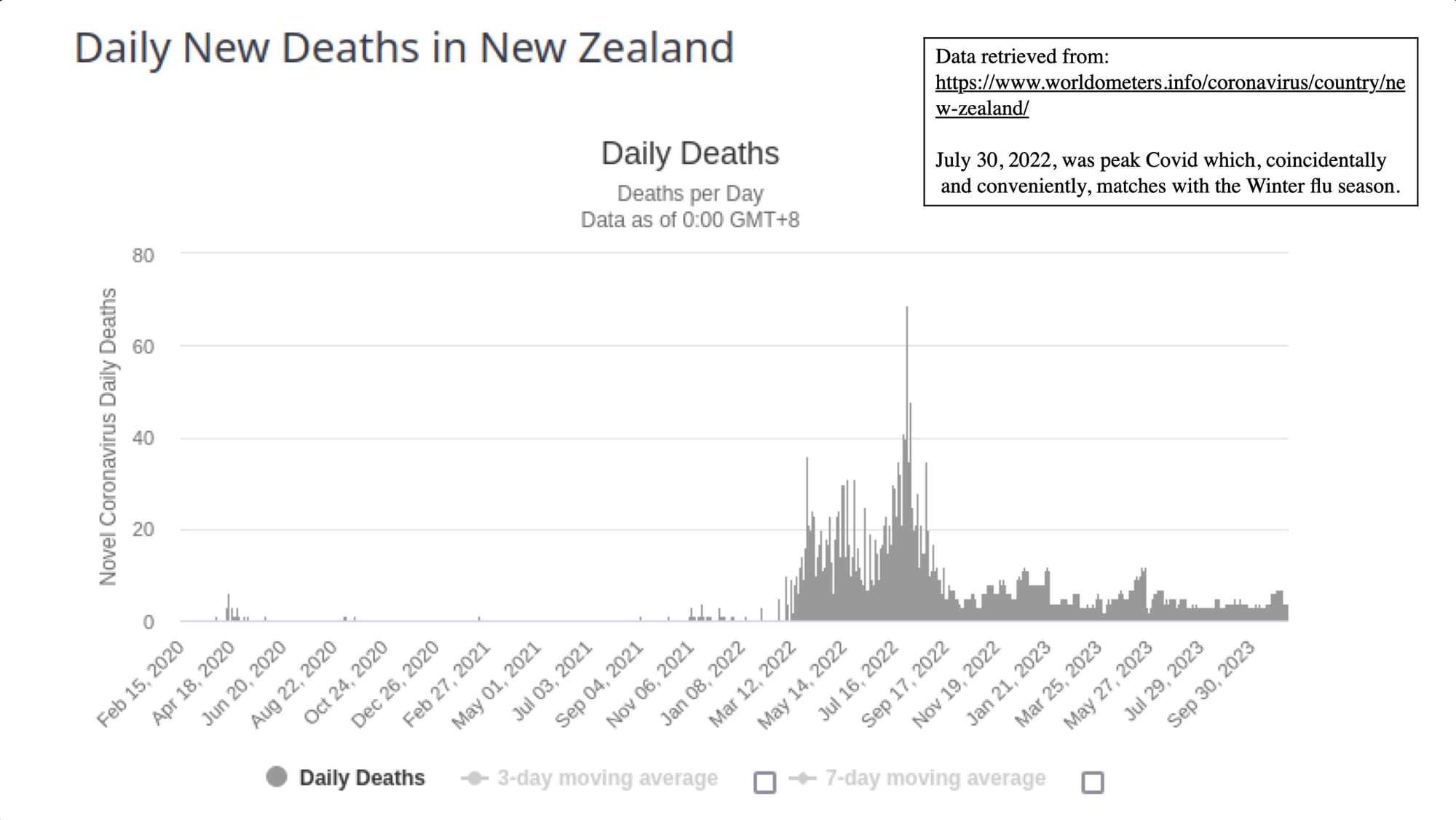Click the 7-day moving average line marker icon

pyautogui.click(x=802, y=778)
